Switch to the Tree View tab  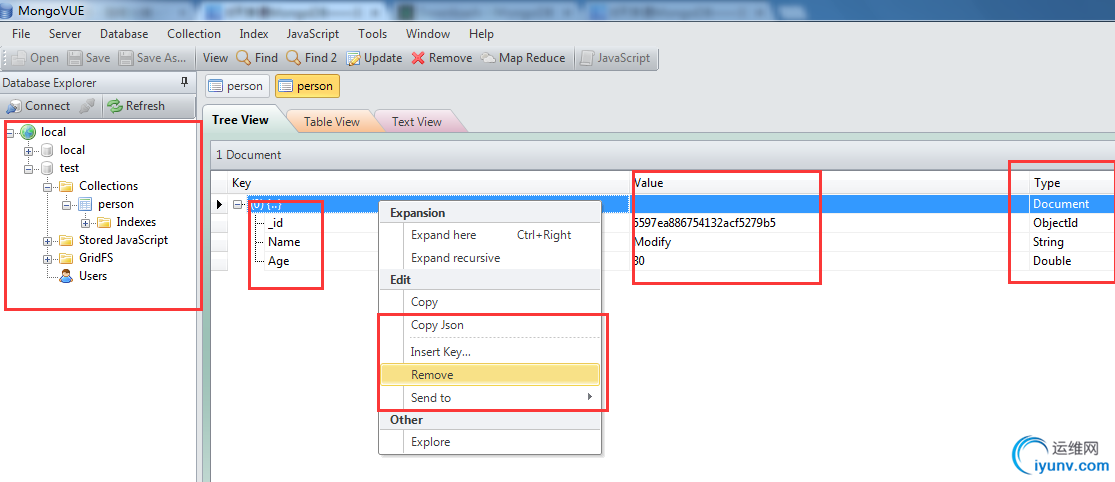point(240,119)
